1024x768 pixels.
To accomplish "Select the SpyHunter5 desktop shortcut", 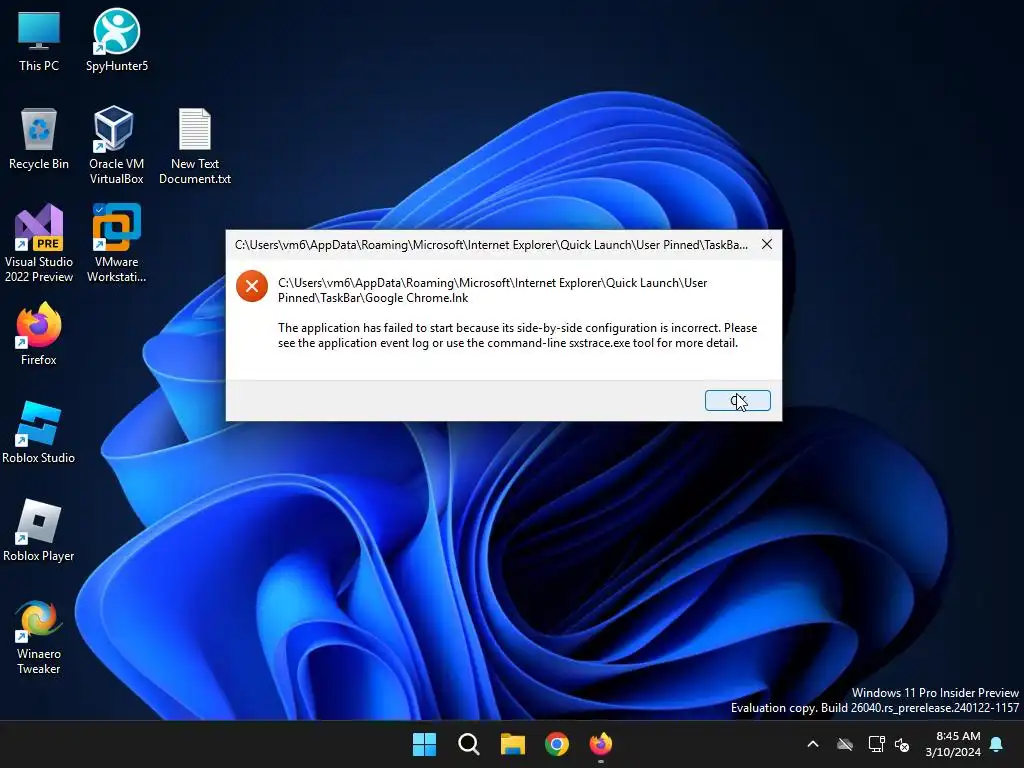I will pos(117,40).
